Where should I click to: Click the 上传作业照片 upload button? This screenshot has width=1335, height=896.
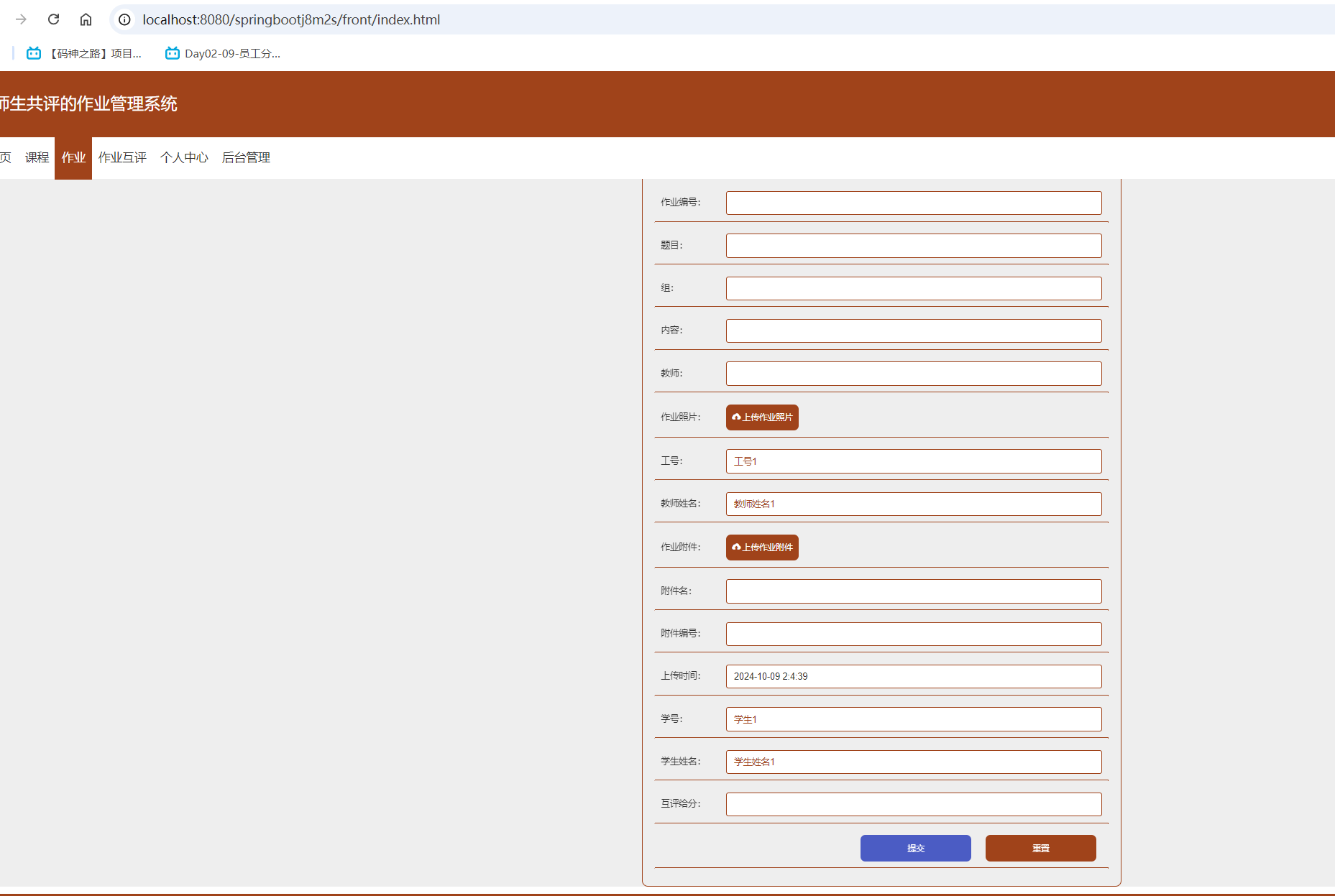click(x=762, y=417)
